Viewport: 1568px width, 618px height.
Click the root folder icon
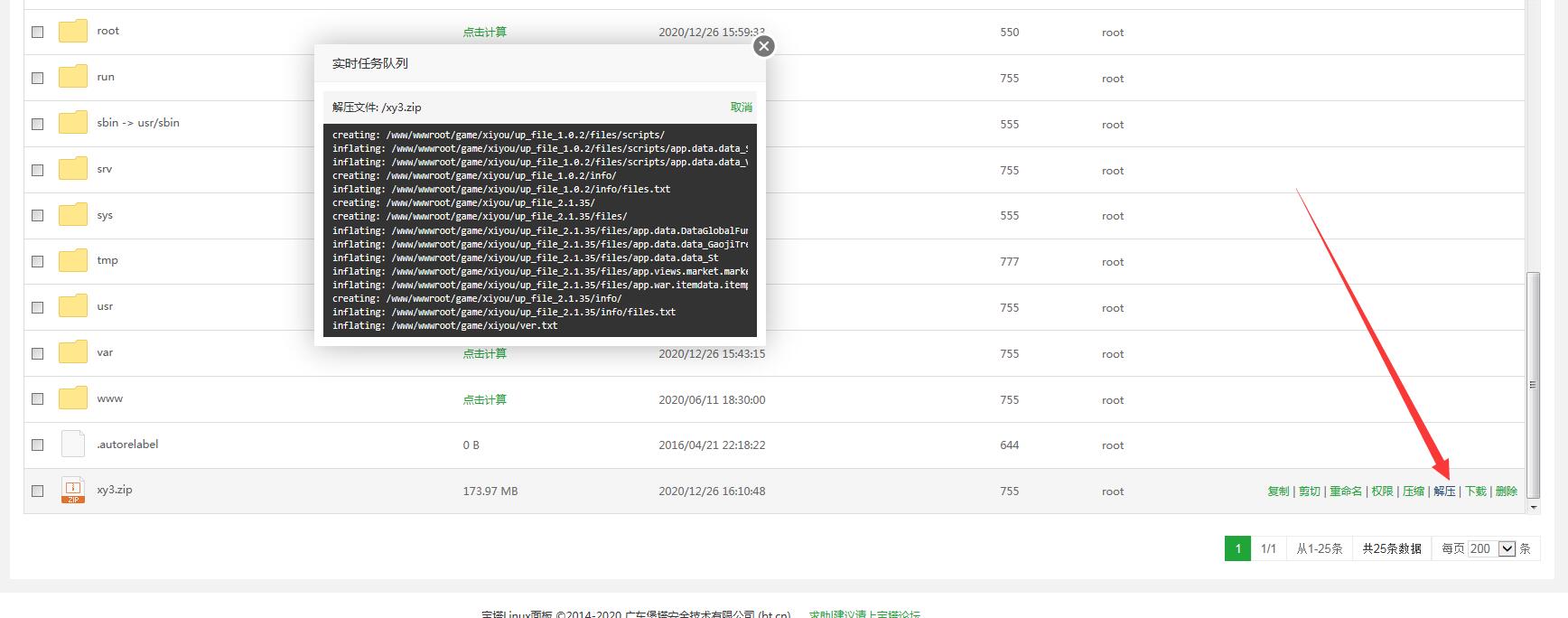pos(73,31)
